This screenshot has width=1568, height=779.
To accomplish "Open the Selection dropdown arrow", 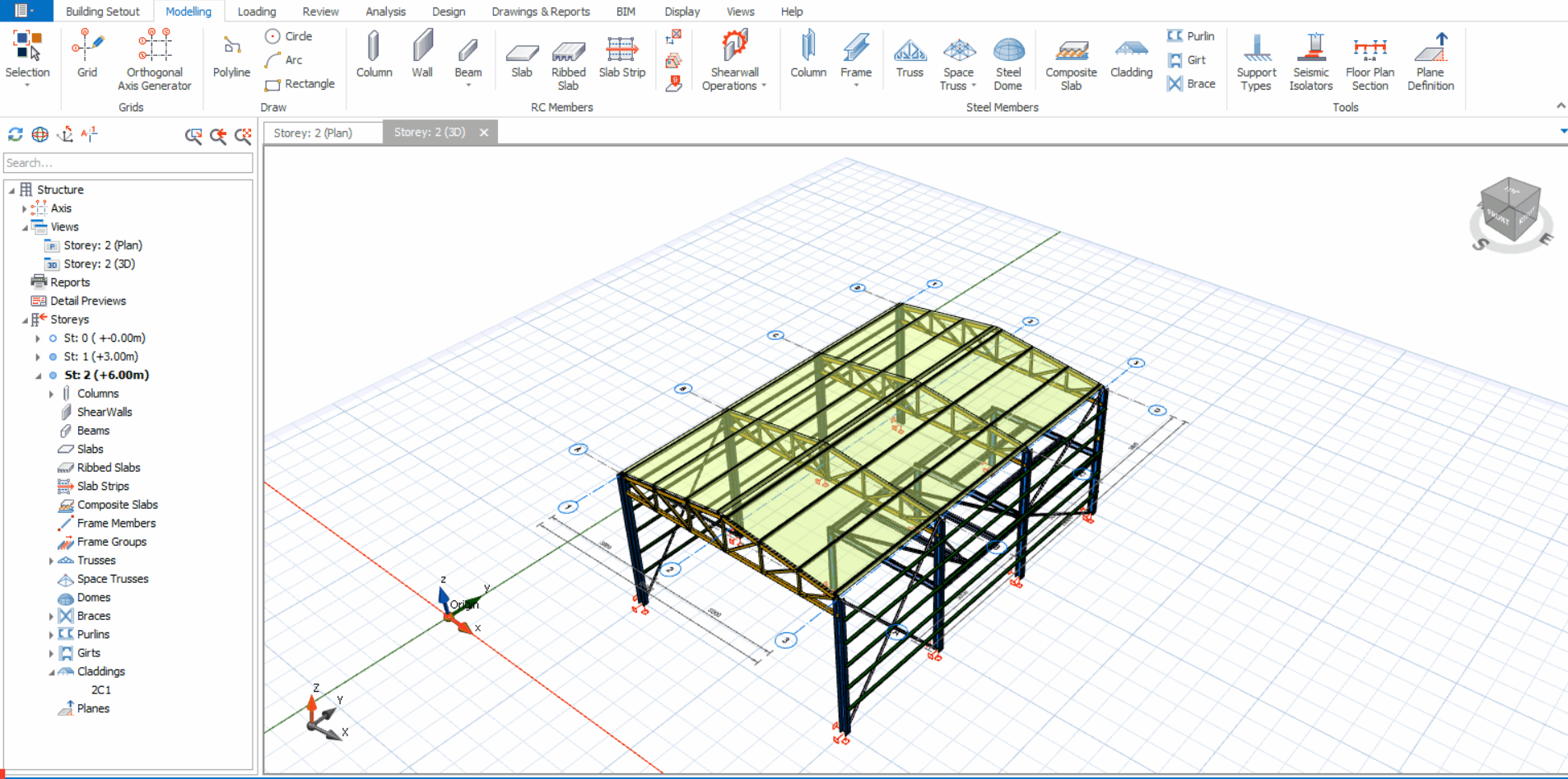I will (27, 86).
